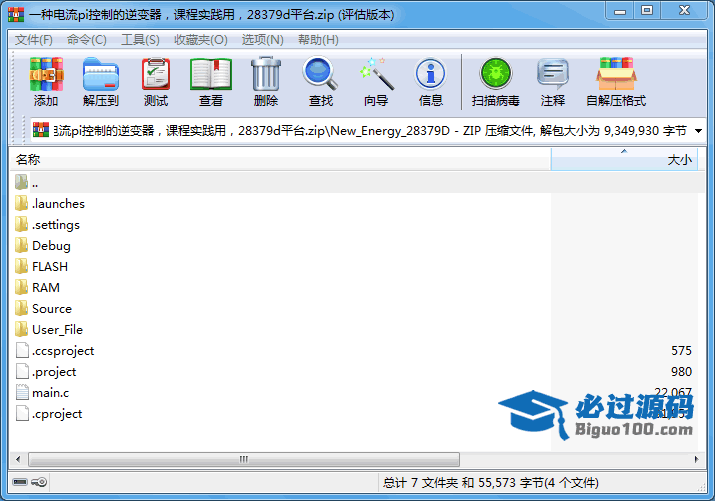Click the key icon in status bar
The image size is (715, 501).
(39, 482)
